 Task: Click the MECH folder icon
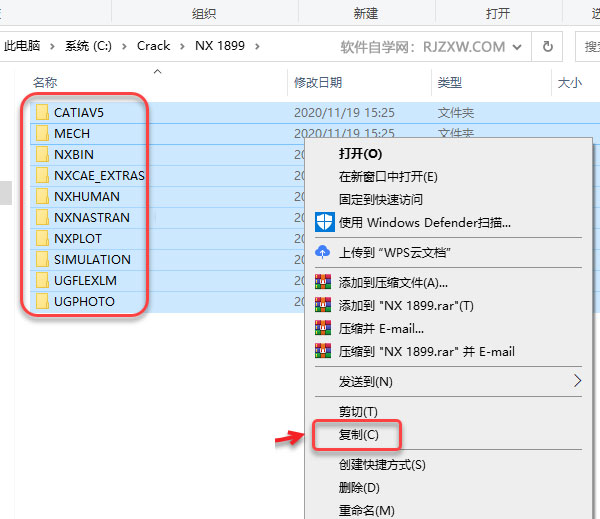tap(42, 134)
